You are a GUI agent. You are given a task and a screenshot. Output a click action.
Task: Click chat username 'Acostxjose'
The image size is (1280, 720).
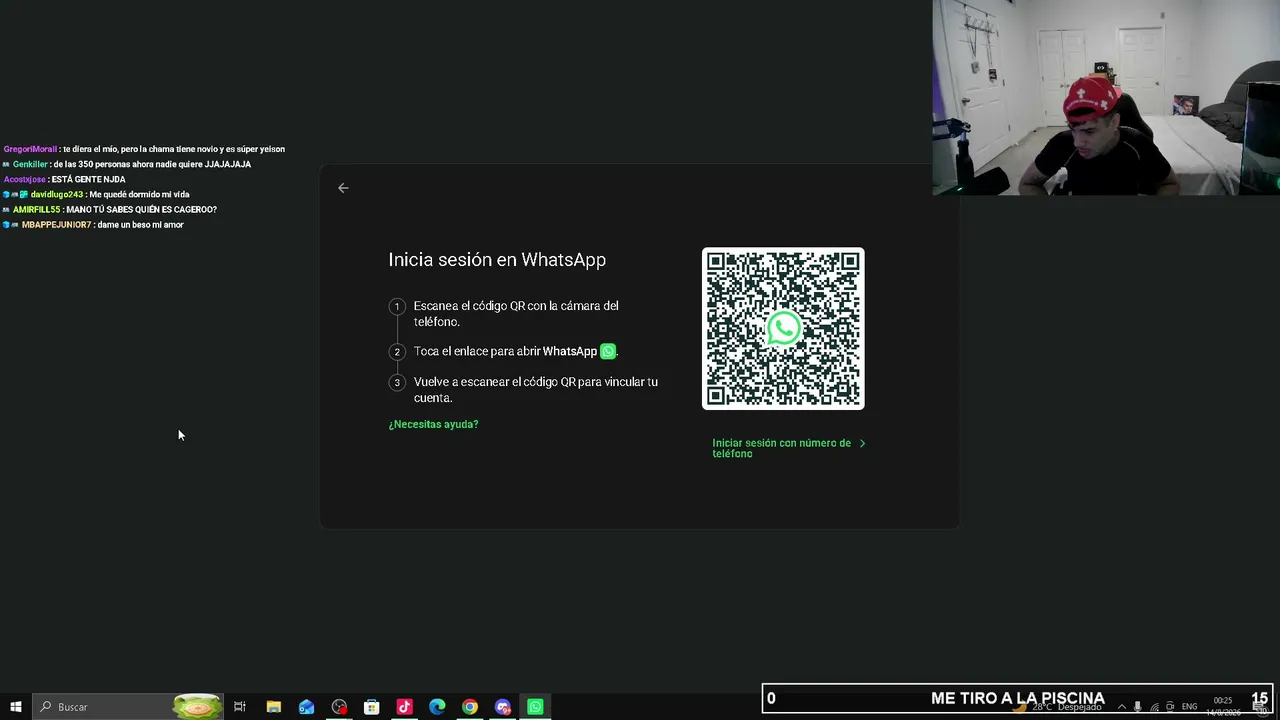(x=25, y=179)
